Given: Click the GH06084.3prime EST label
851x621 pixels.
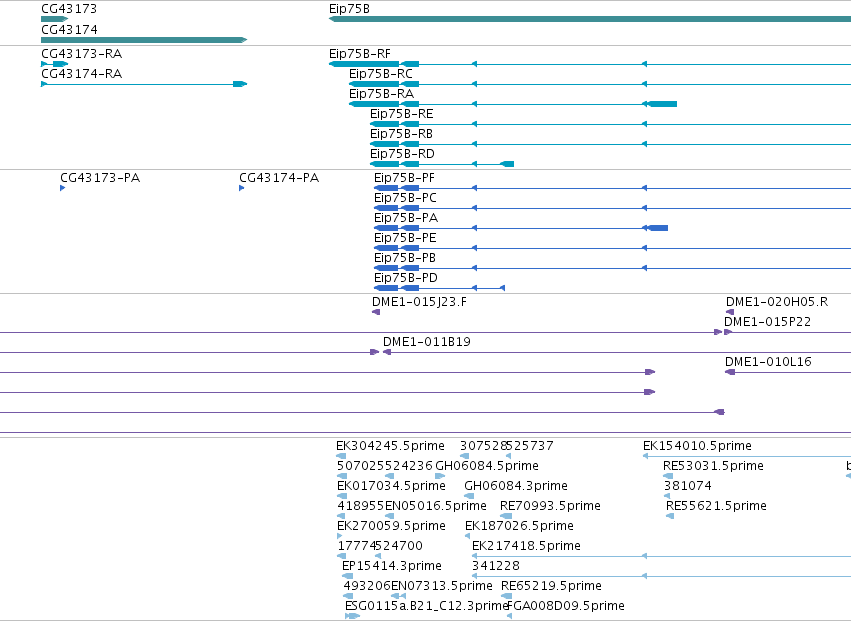Looking at the screenshot, I should point(516,486).
